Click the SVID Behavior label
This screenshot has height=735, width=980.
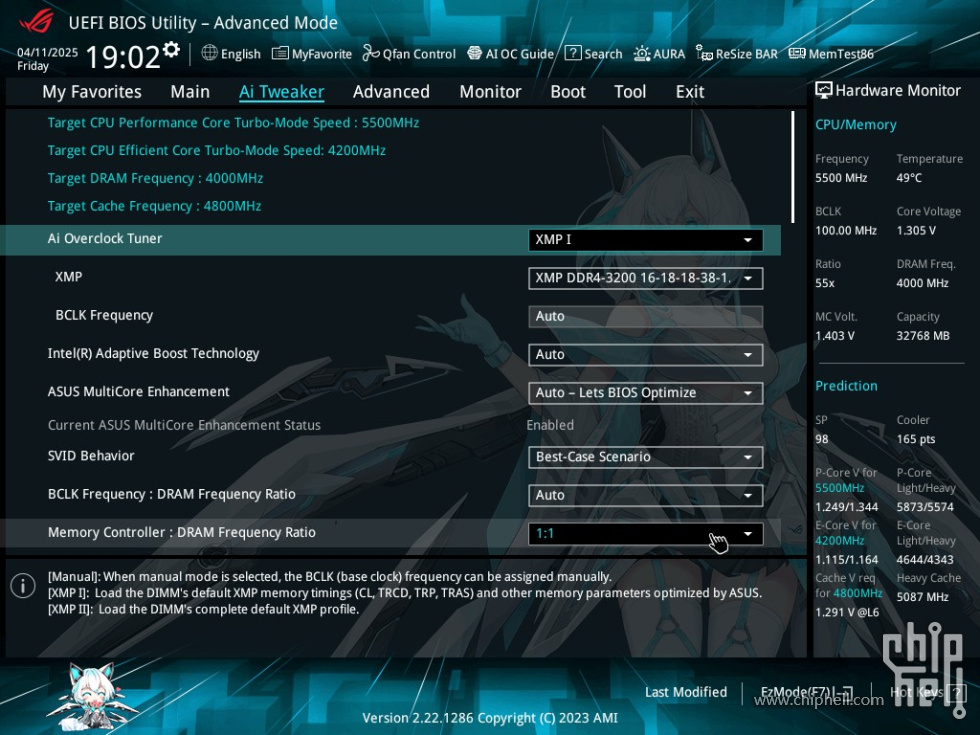point(91,456)
